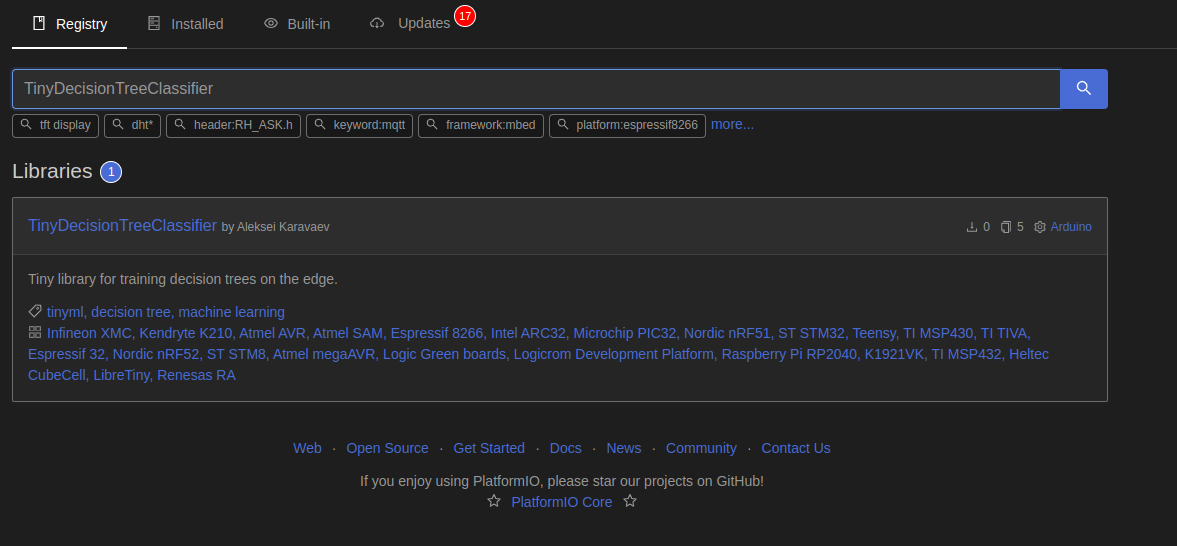Open the Logic Green boards platform link
1177x546 pixels.
point(444,354)
